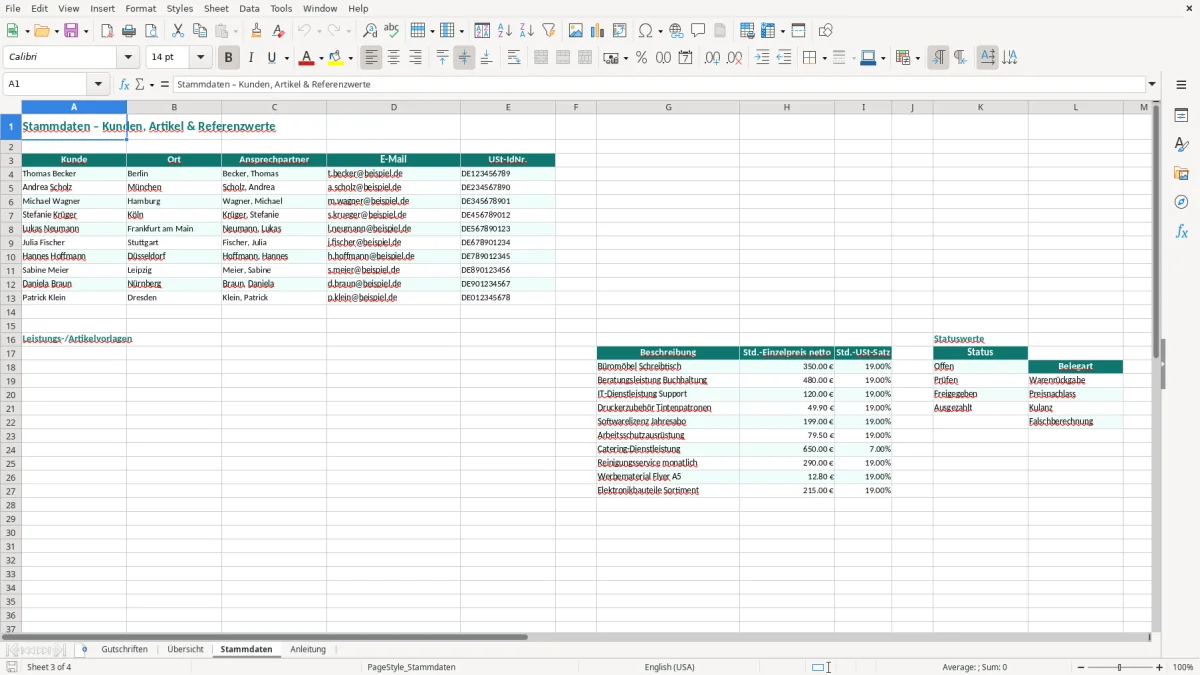Open sidebar Navigator panel
The image size is (1200, 675).
pyautogui.click(x=1181, y=203)
